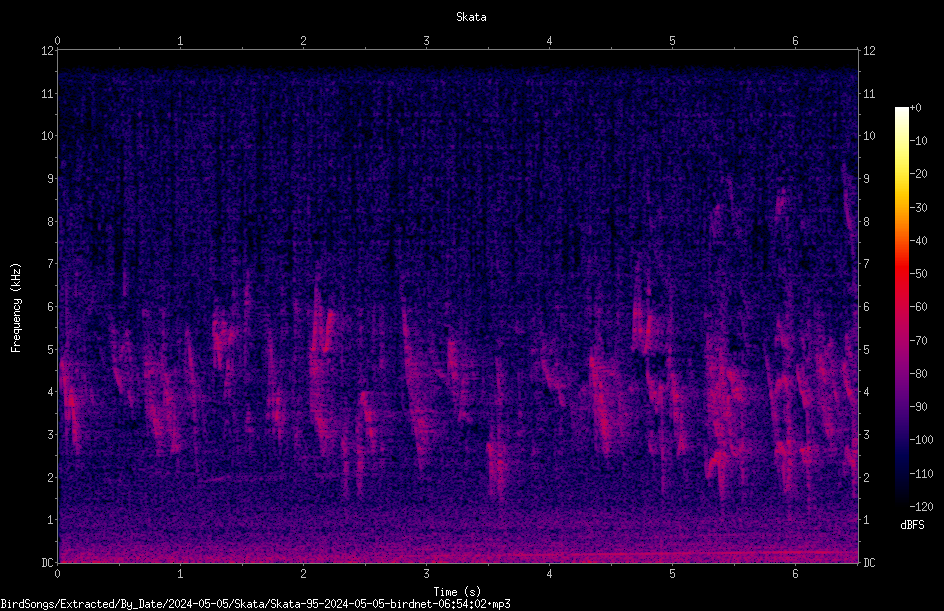The width and height of the screenshot is (944, 611).
Task: Click the Frequency (kHz) axis label
Action: (x=16, y=308)
